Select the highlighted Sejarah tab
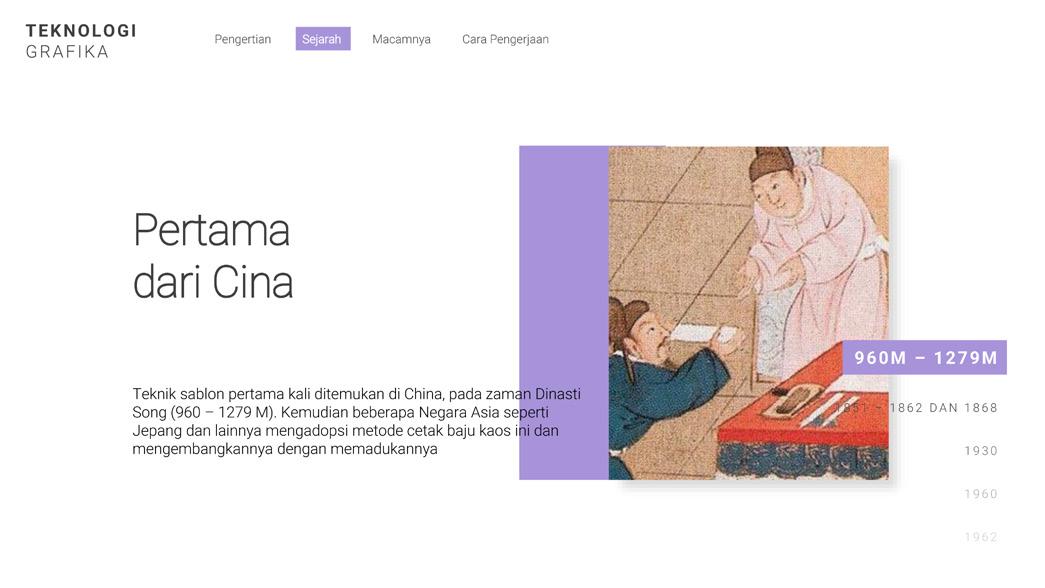Image resolution: width=1045 pixels, height=588 pixels. tap(323, 39)
